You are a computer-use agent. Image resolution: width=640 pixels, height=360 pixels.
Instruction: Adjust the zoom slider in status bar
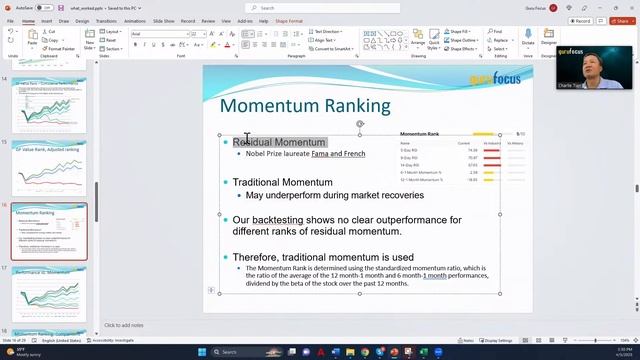595,340
